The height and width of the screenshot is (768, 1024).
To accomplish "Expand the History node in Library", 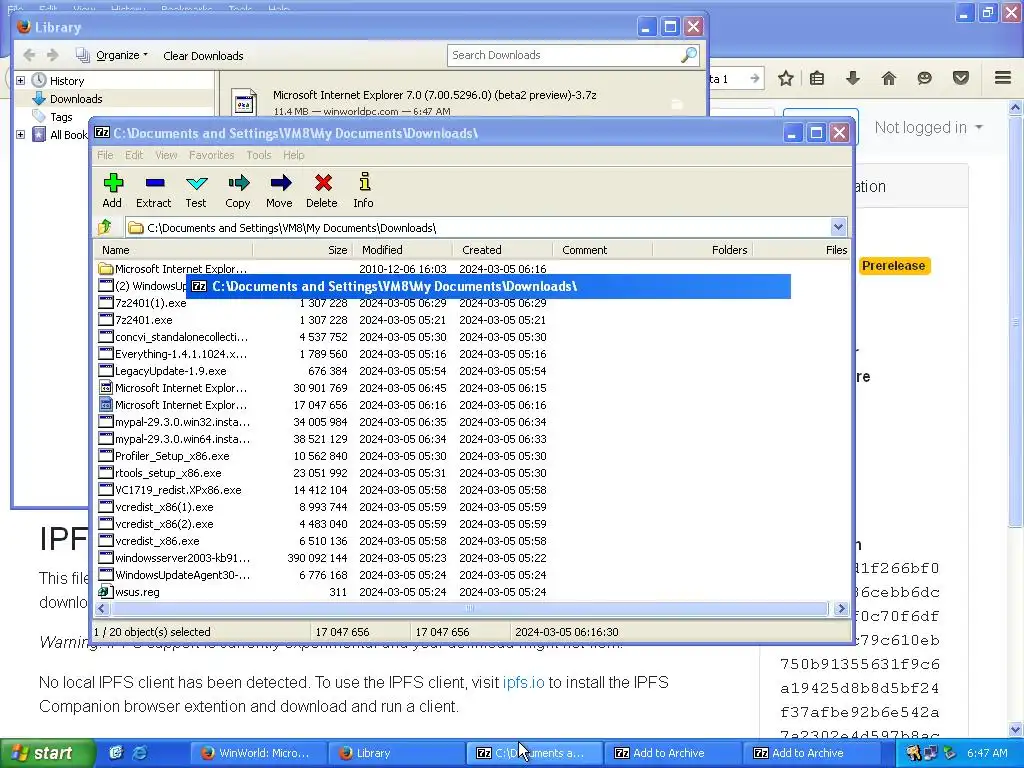I will pyautogui.click(x=20, y=80).
